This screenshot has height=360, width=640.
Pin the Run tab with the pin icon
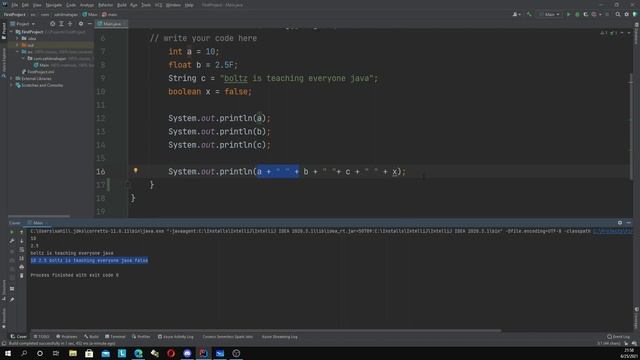12,299
